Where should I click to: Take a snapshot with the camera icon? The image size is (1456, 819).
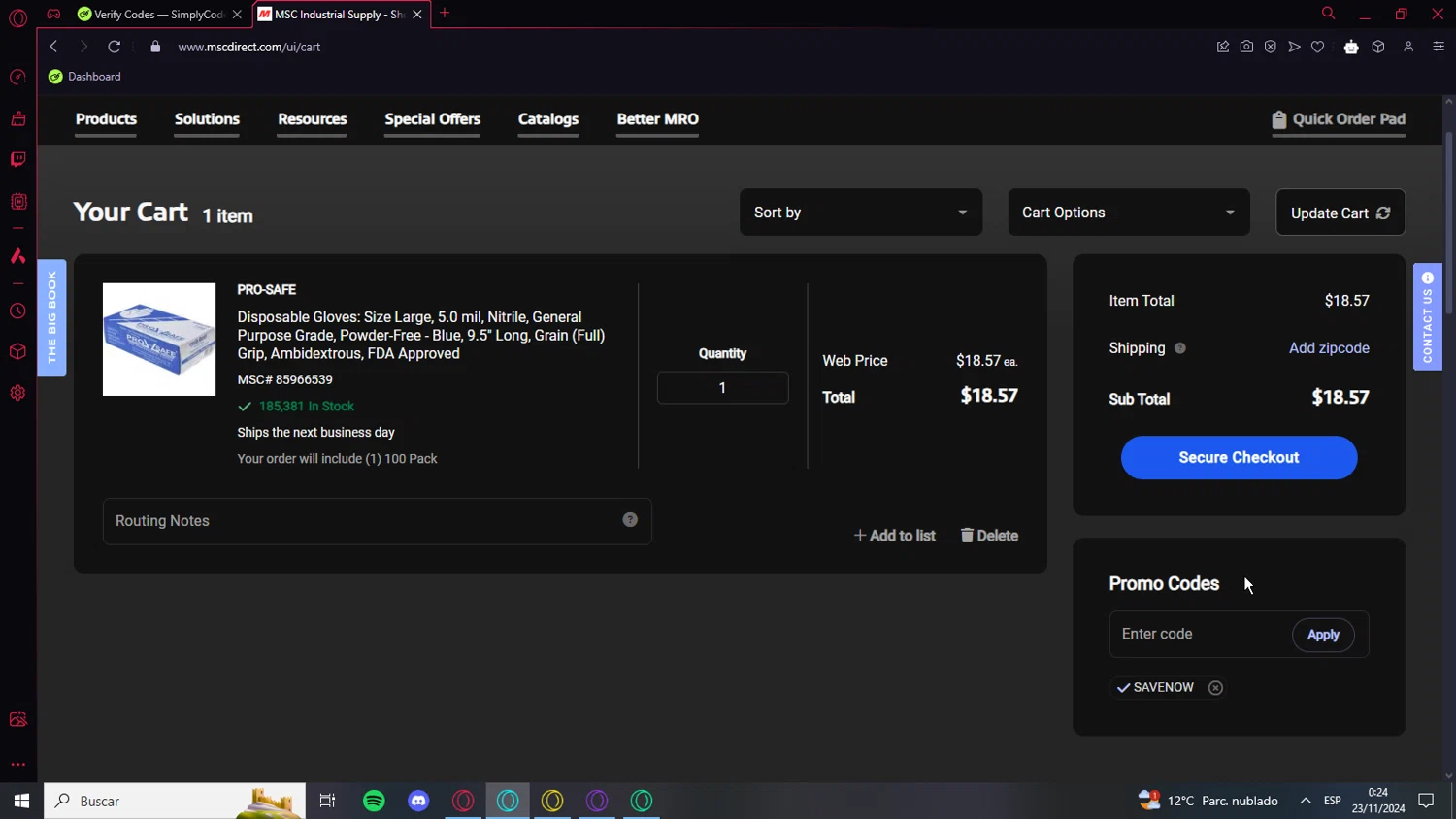tap(1246, 47)
